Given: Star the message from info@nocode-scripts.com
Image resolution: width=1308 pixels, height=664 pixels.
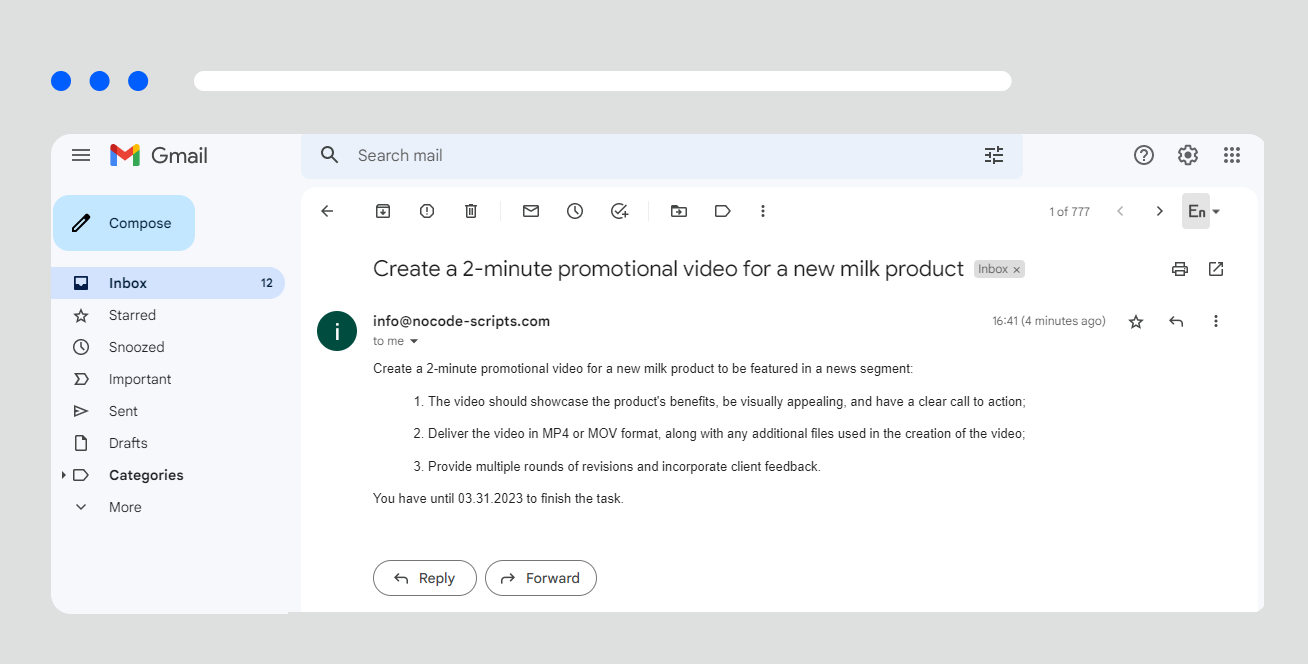Looking at the screenshot, I should click(1136, 322).
